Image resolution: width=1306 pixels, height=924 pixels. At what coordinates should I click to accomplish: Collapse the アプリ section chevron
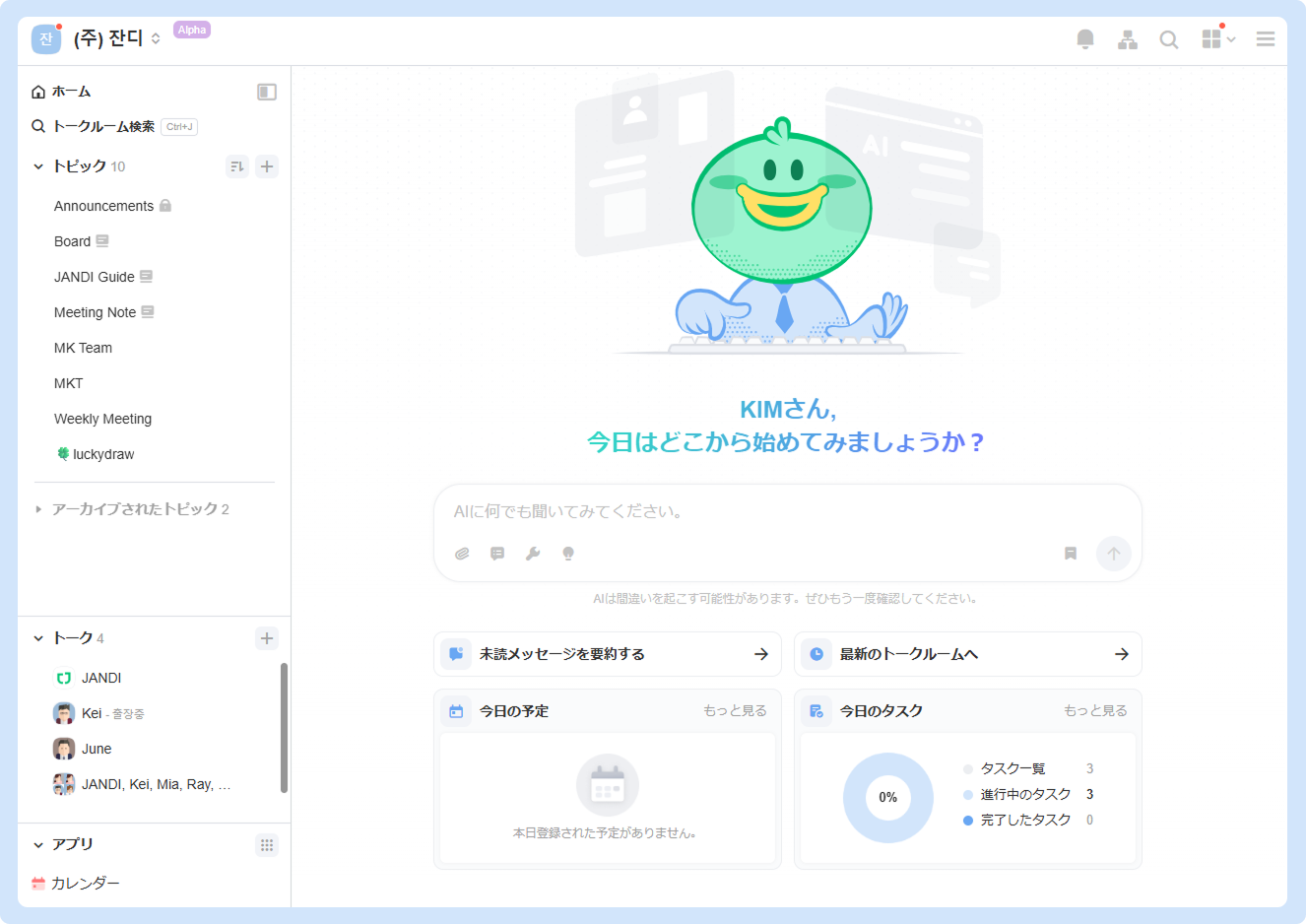(38, 845)
